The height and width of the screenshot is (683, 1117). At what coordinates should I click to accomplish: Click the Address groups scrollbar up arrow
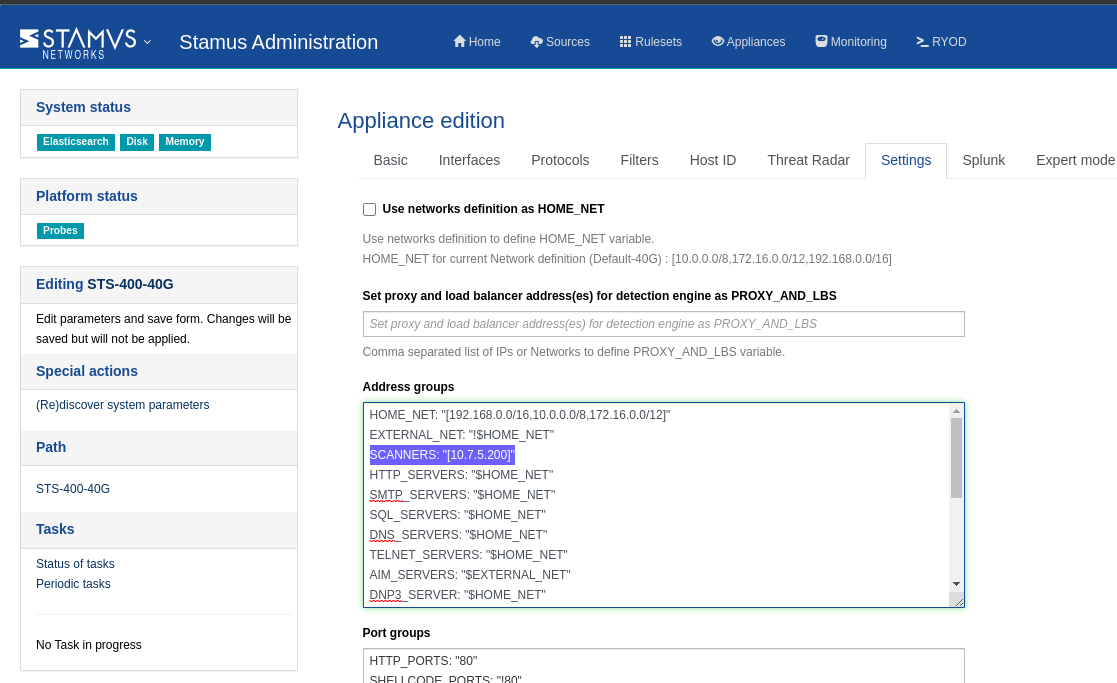956,411
